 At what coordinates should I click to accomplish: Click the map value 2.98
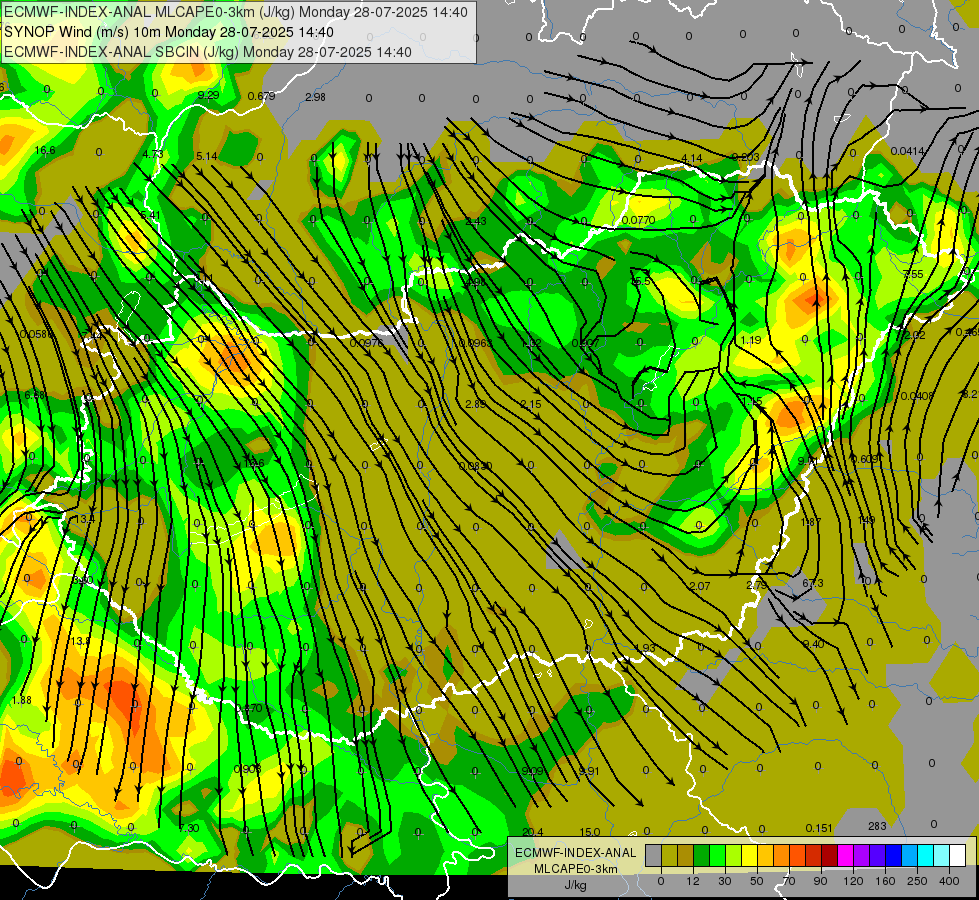tap(315, 97)
